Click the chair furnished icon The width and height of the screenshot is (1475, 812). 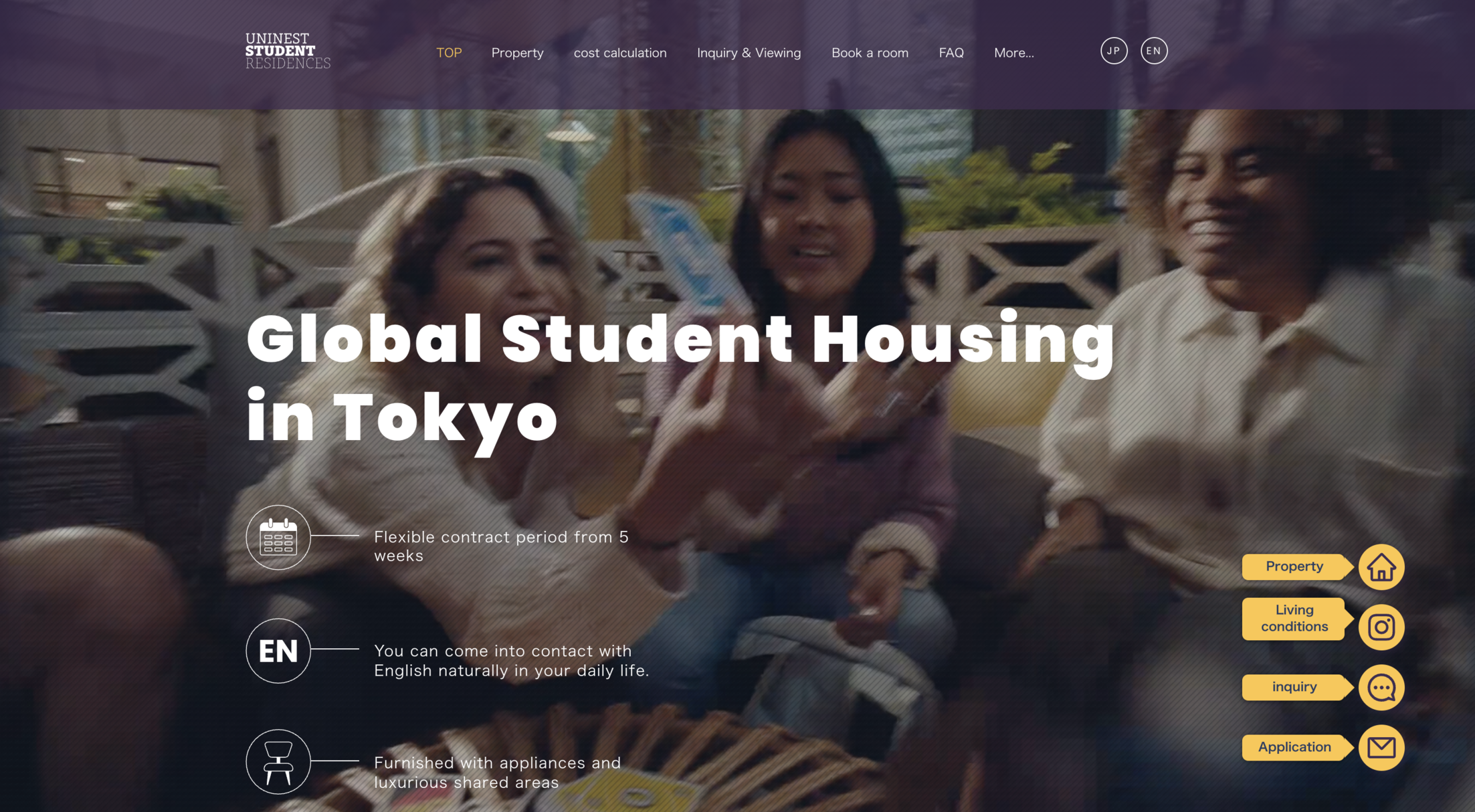pyautogui.click(x=278, y=762)
